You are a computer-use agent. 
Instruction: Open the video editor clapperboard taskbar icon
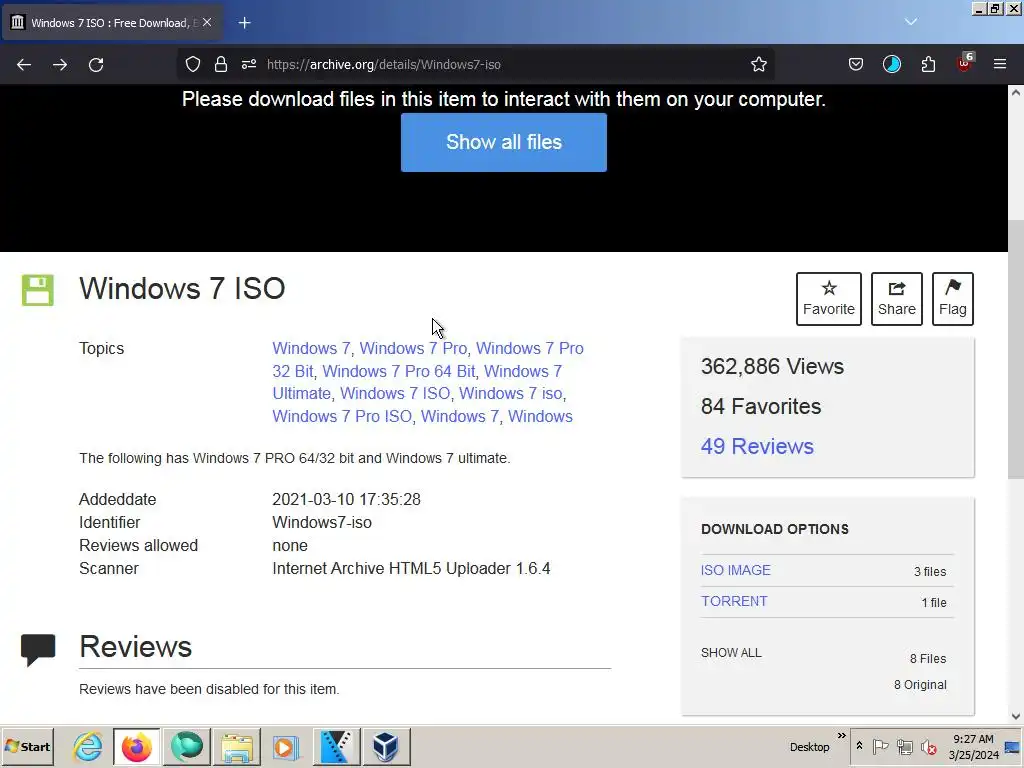click(336, 746)
